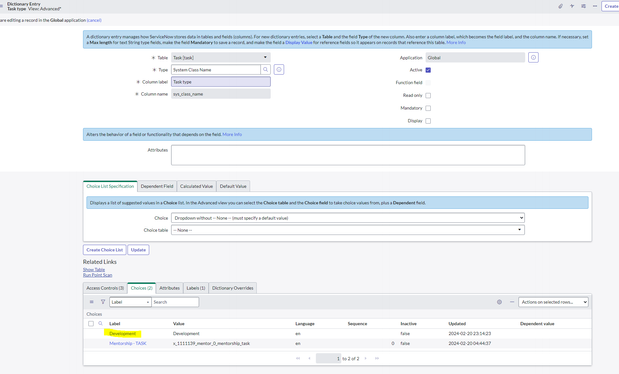The height and width of the screenshot is (374, 619).
Task: Enable the Read only checkbox
Action: pyautogui.click(x=428, y=95)
